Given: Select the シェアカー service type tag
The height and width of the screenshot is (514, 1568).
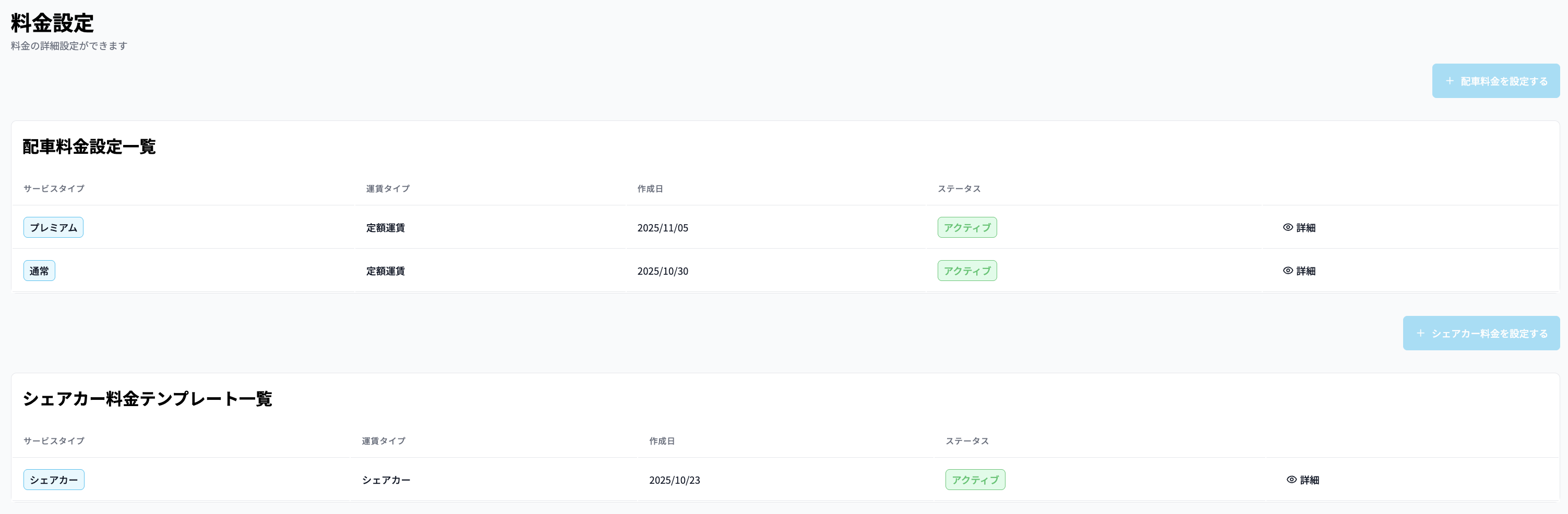Looking at the screenshot, I should (54, 480).
